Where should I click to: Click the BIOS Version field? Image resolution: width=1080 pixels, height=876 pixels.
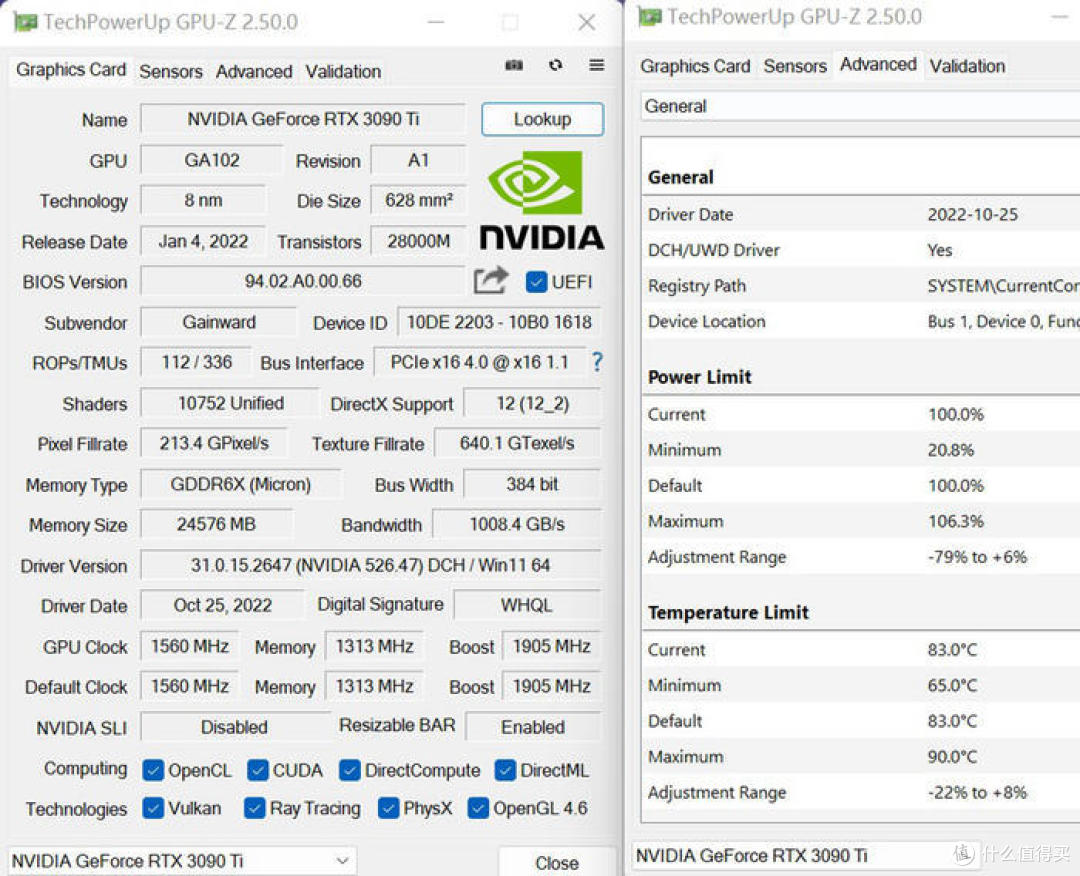(303, 281)
